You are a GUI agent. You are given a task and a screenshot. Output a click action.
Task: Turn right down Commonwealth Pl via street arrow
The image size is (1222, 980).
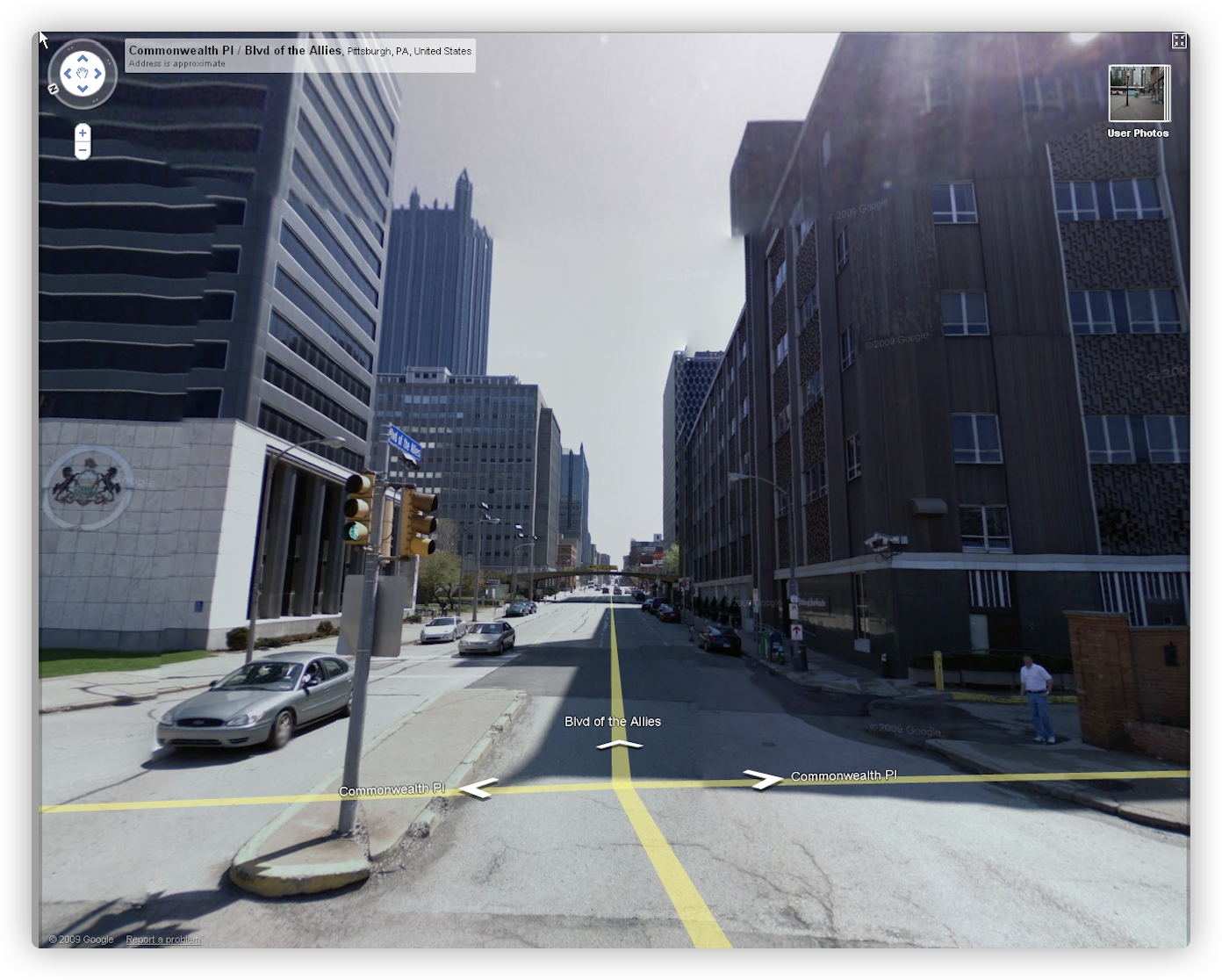761,777
